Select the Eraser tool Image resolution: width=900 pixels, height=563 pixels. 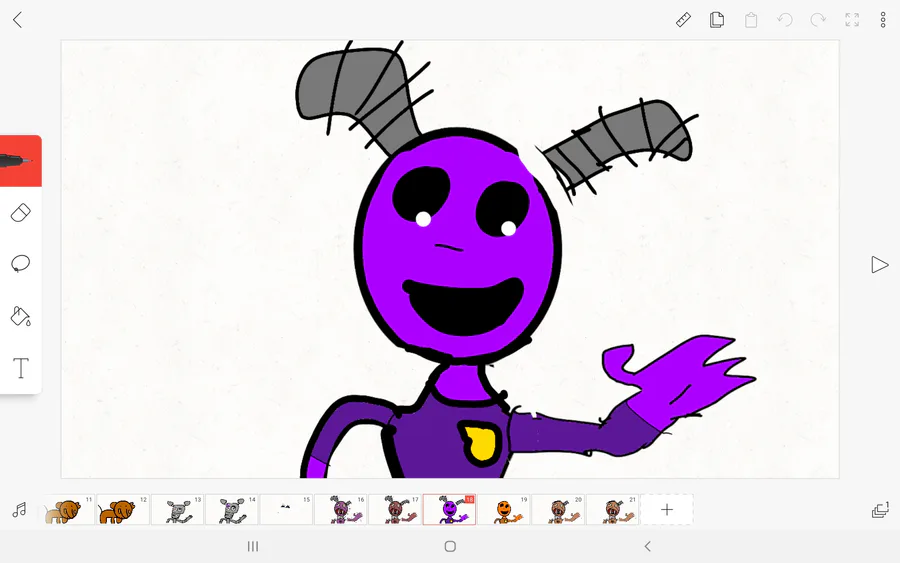(21, 213)
